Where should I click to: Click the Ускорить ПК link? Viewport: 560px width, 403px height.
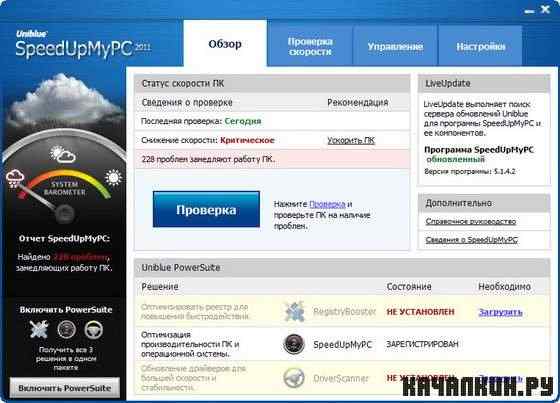pos(351,140)
